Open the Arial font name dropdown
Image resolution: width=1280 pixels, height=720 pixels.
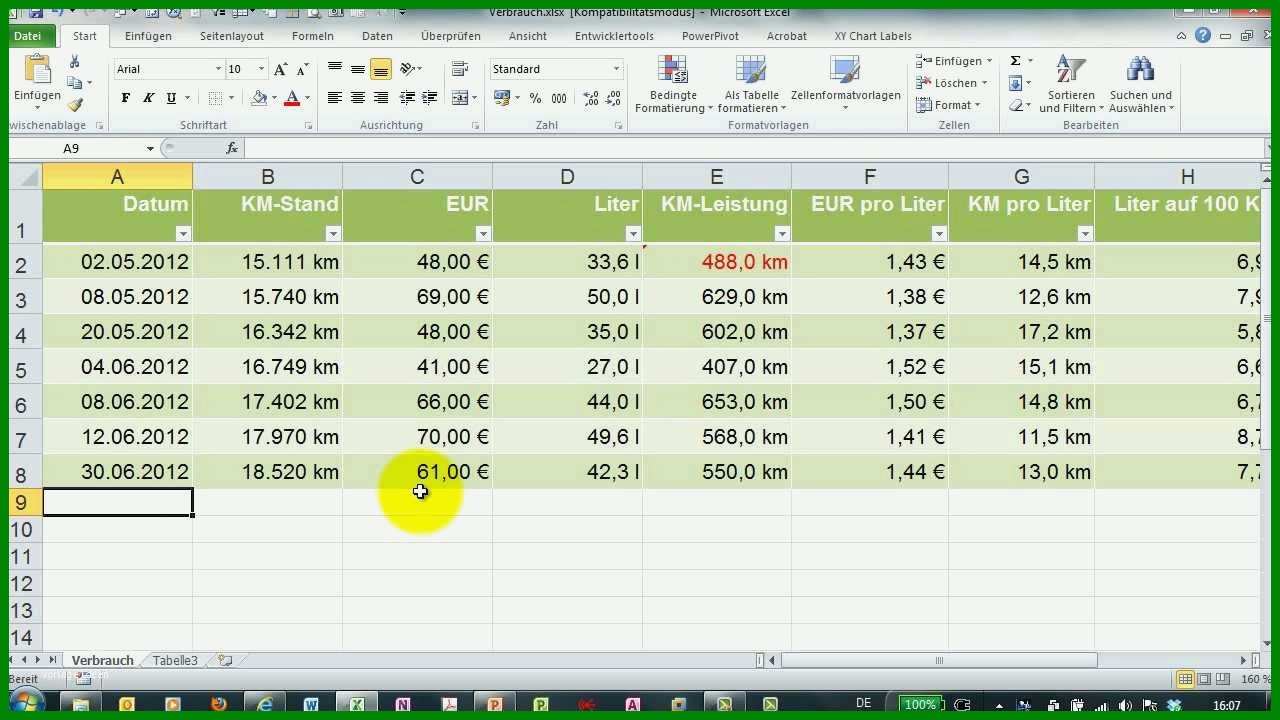[x=218, y=69]
